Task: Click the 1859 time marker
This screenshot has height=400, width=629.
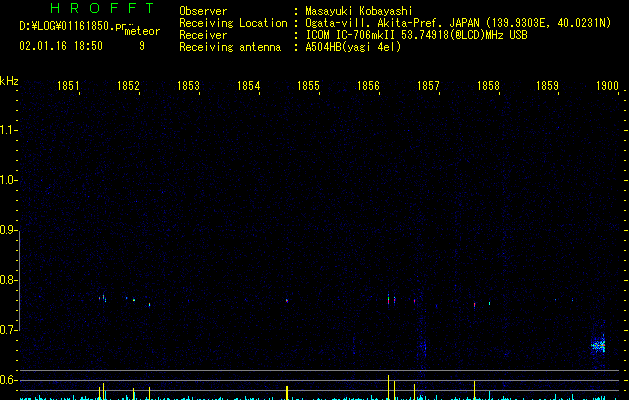Action: [x=547, y=86]
